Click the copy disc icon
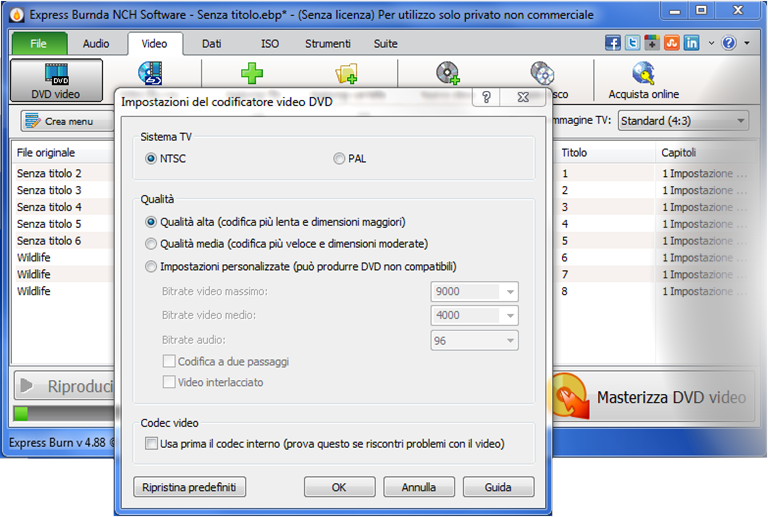 [542, 73]
